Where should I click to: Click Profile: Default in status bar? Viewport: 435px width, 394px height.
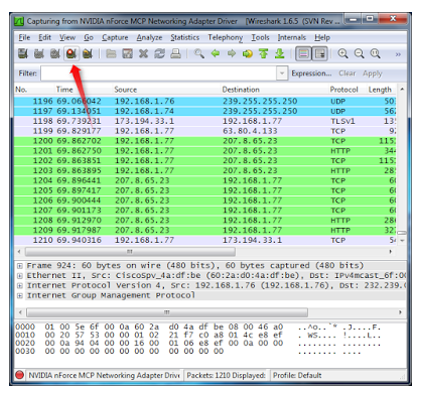[x=297, y=375]
